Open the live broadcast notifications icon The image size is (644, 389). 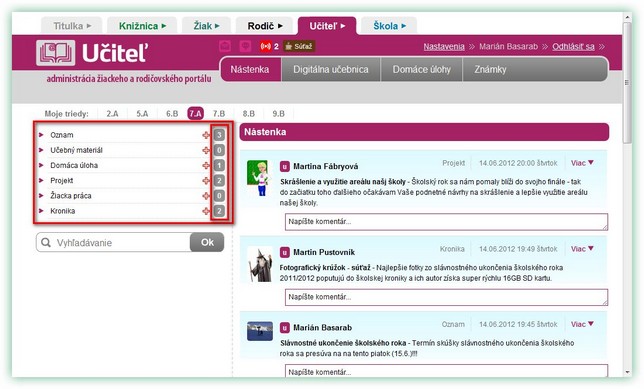(266, 46)
